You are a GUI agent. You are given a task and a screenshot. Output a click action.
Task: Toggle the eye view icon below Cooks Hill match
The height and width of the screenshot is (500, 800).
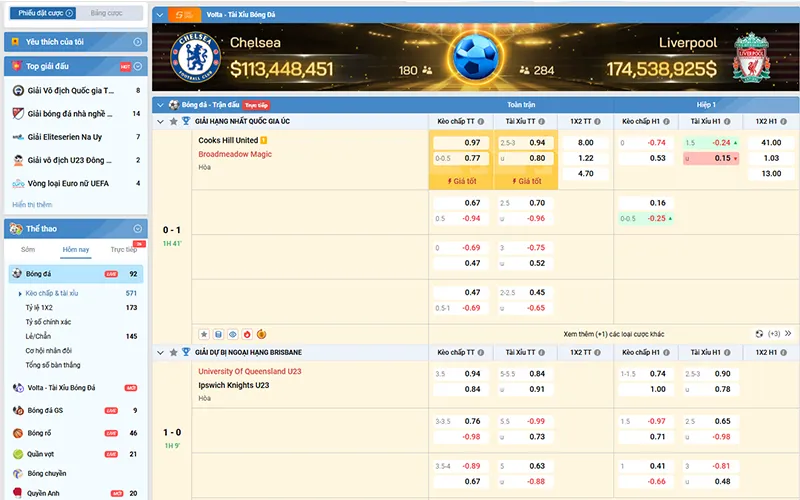pos(233,335)
